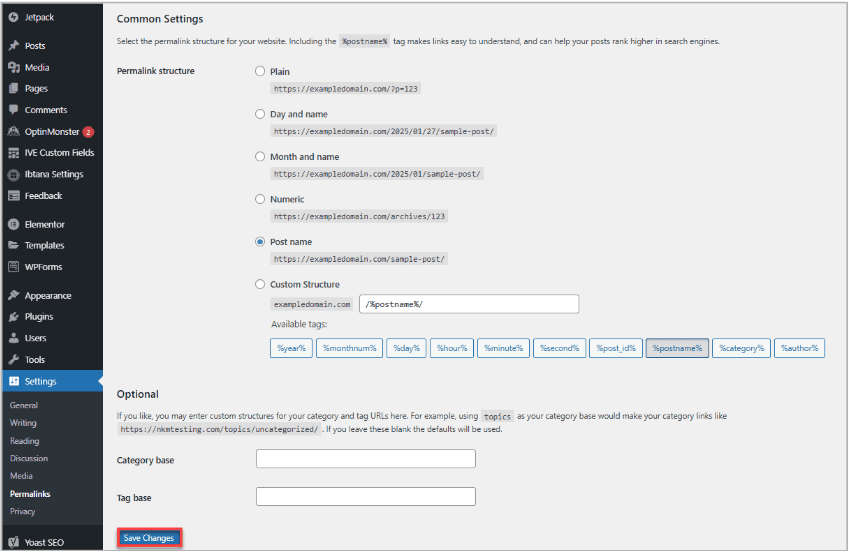849x553 pixels.
Task: Click the 2025/01/27/sample-post example URL
Action: tap(383, 132)
